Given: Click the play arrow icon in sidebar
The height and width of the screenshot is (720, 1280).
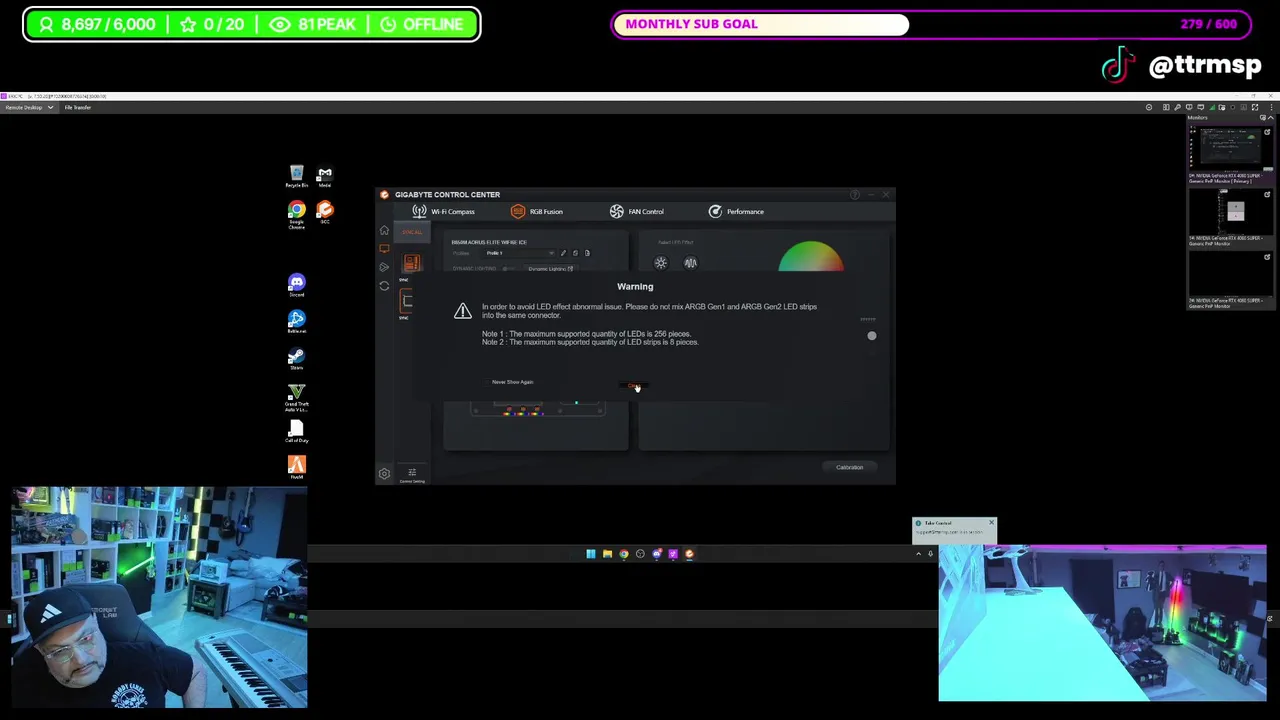Looking at the screenshot, I should (x=384, y=267).
